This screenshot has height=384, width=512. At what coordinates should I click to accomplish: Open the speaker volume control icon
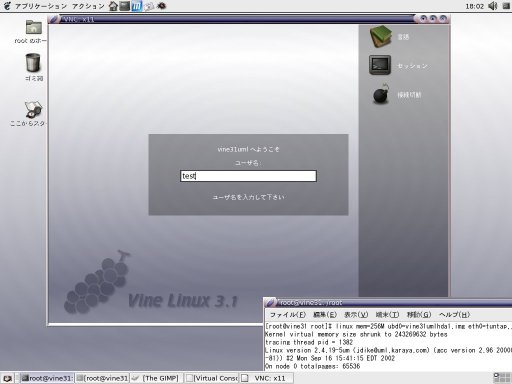point(493,6)
